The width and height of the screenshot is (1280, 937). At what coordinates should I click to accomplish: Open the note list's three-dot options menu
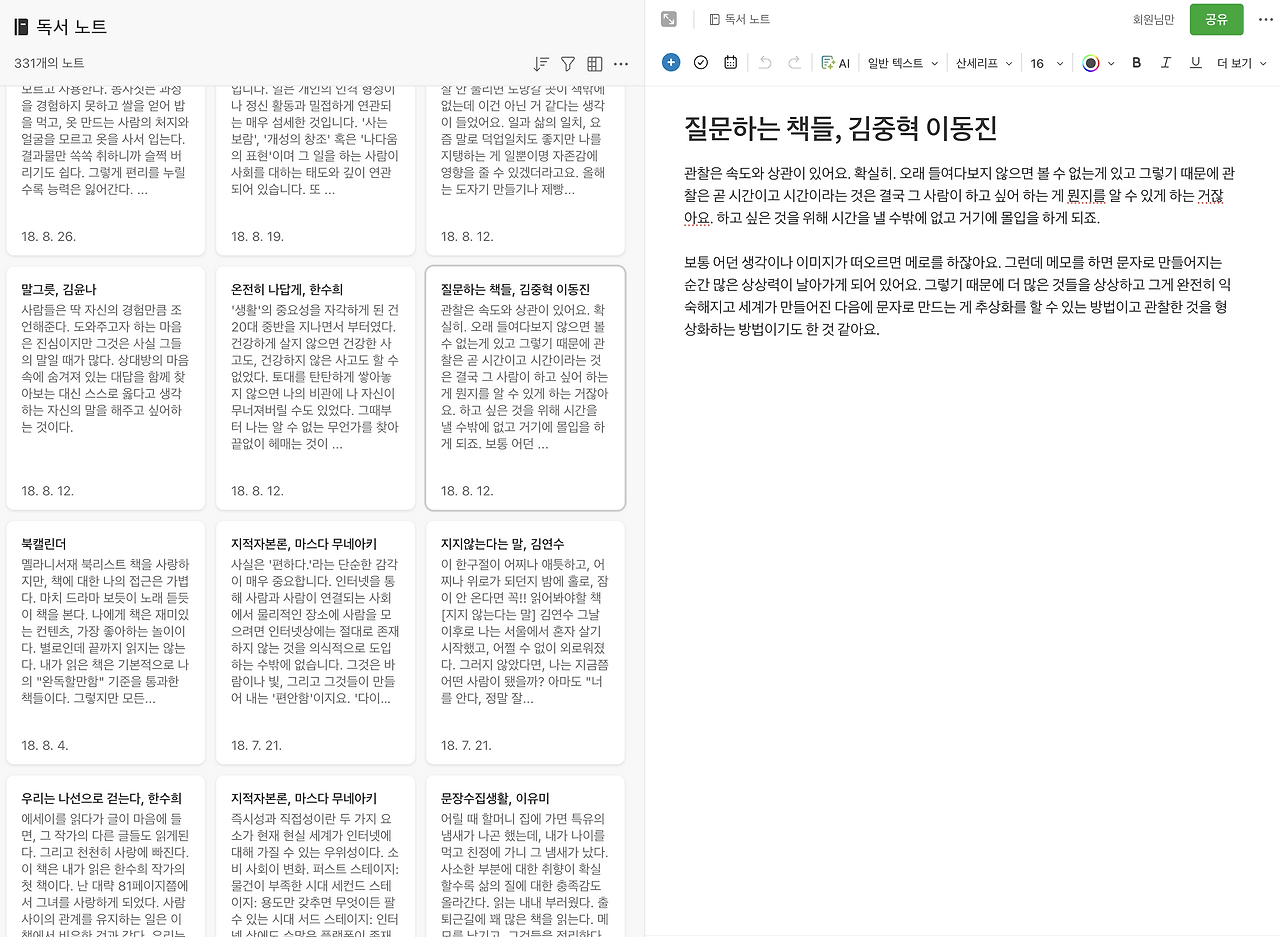coord(621,63)
